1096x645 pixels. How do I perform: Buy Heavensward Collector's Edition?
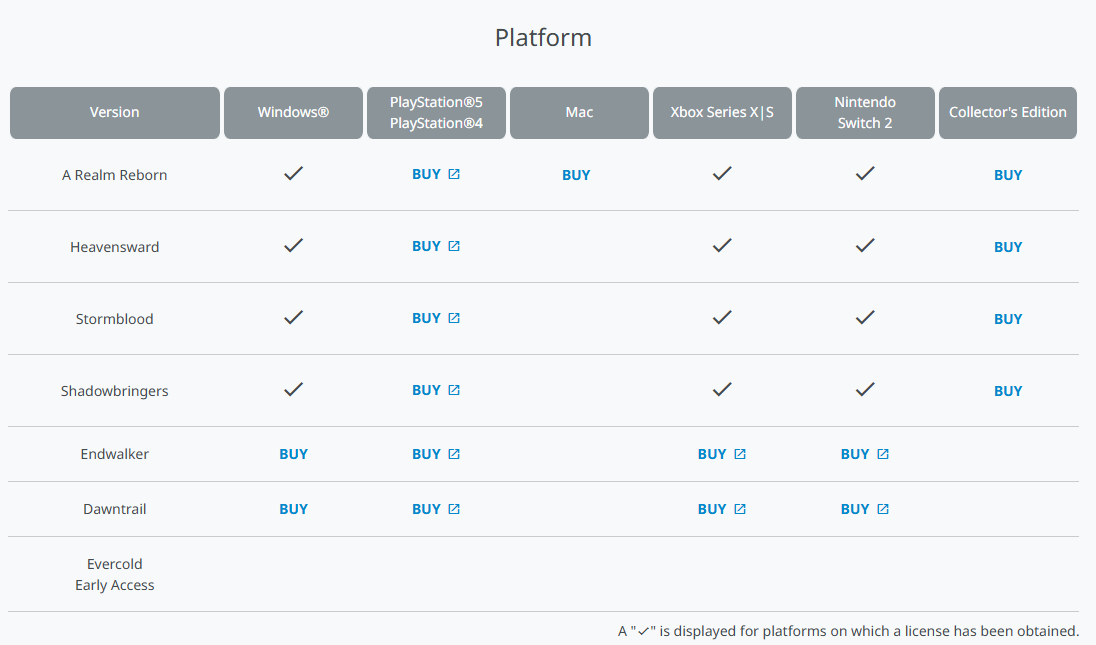pos(1008,247)
